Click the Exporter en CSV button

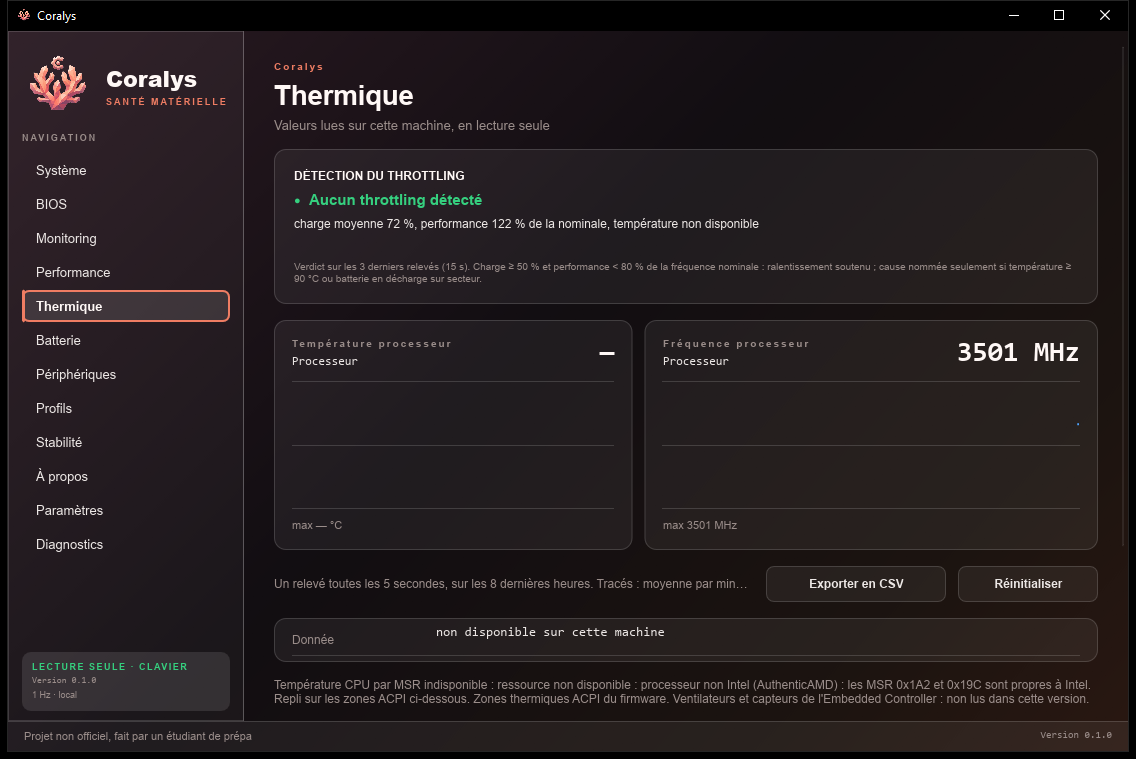(x=856, y=584)
